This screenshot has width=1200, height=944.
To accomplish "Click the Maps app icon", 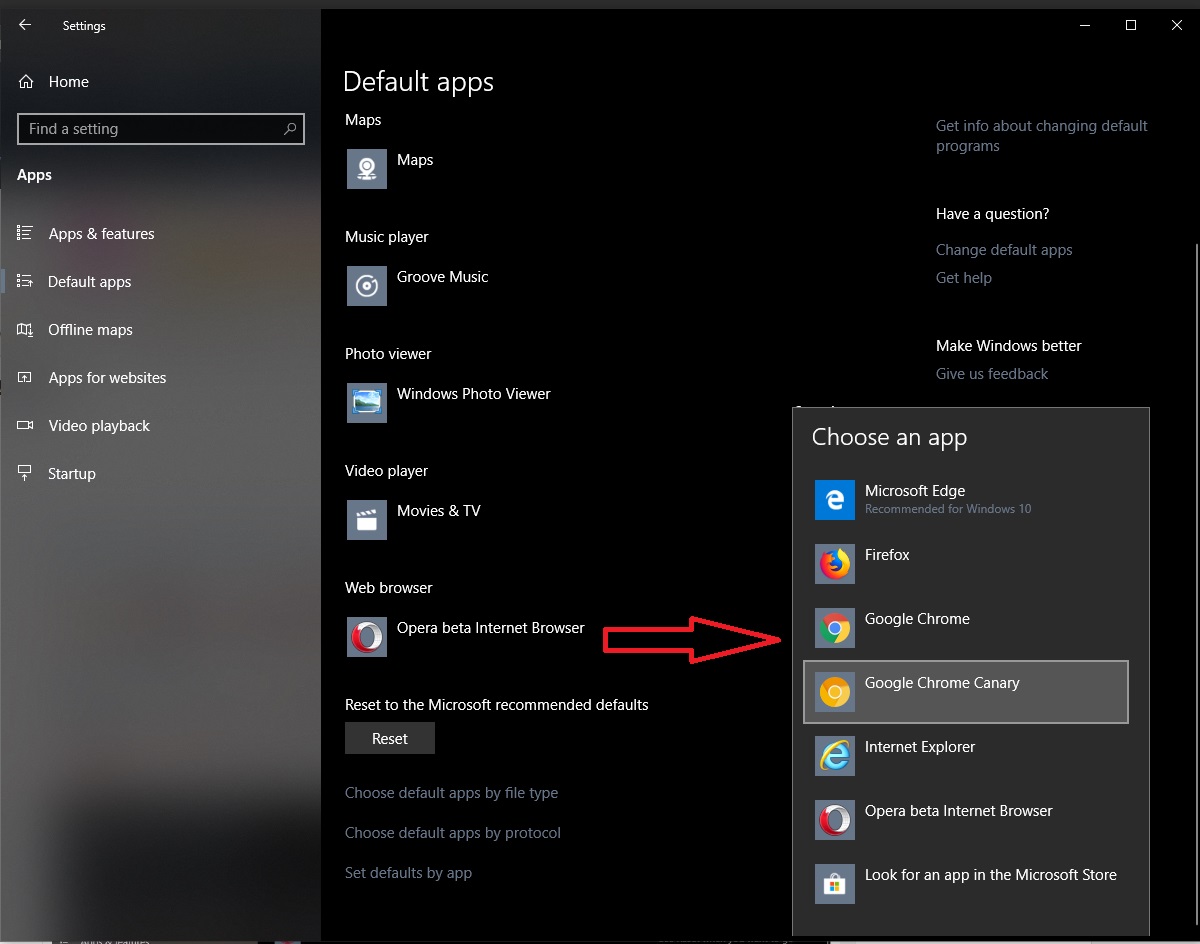I will click(367, 169).
